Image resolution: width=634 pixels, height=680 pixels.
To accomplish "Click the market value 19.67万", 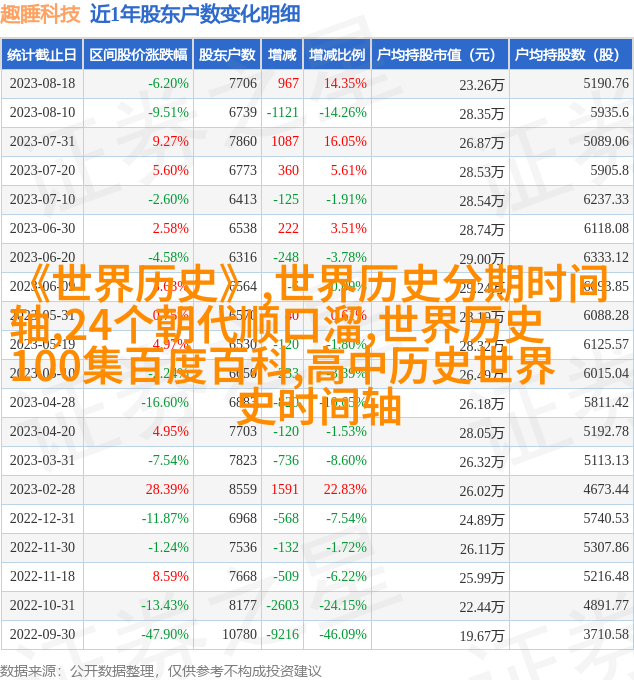I will [x=482, y=636].
